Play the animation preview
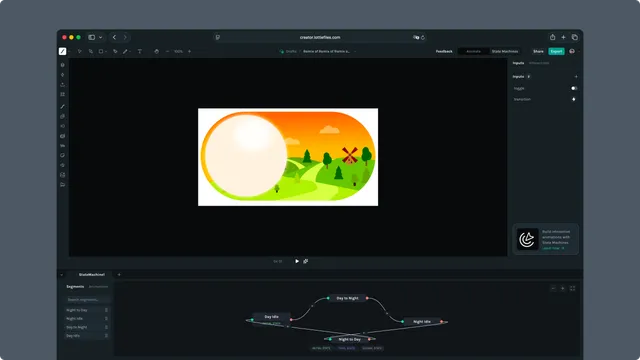This screenshot has width=640, height=360. pyautogui.click(x=297, y=261)
